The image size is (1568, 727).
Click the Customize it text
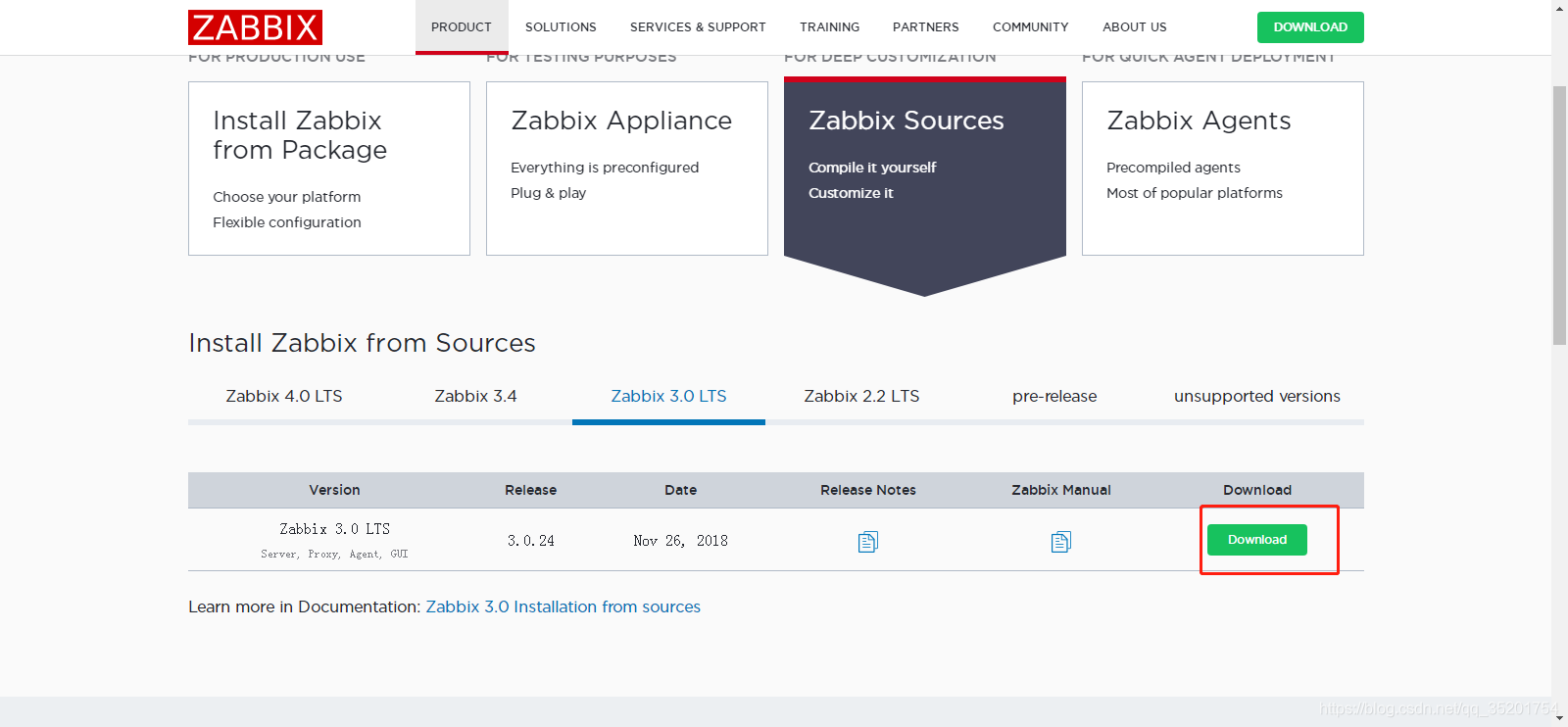[851, 193]
